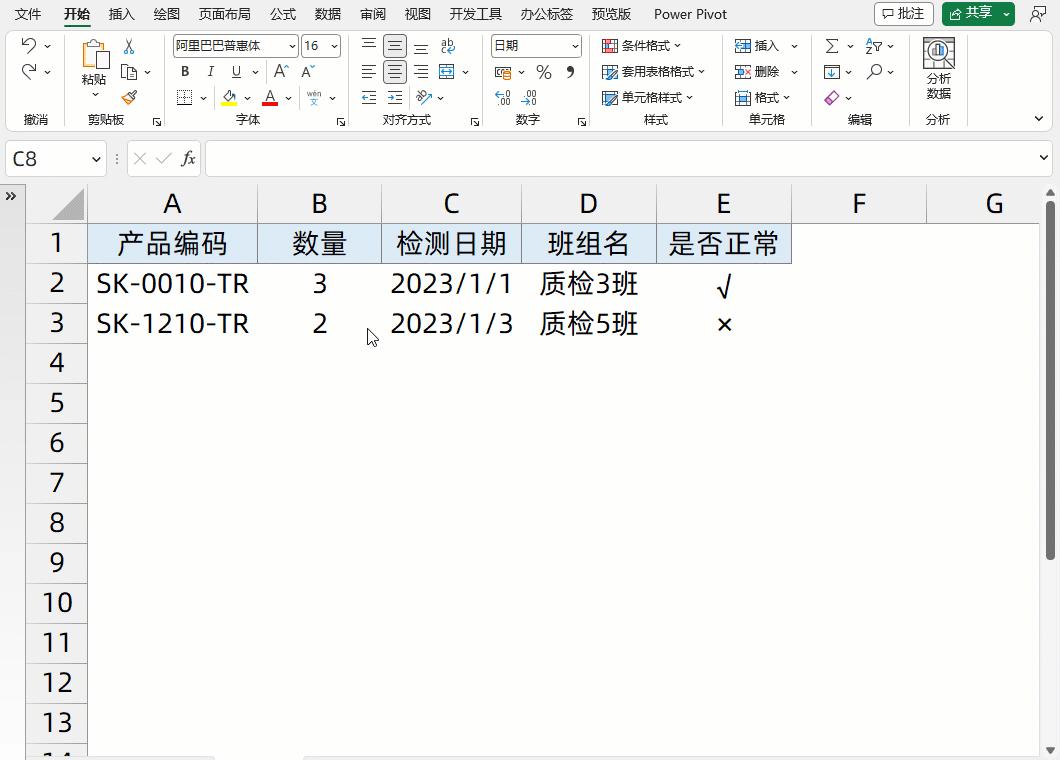Image resolution: width=1060 pixels, height=760 pixels.
Task: Open the font color picker
Action: (x=272, y=97)
